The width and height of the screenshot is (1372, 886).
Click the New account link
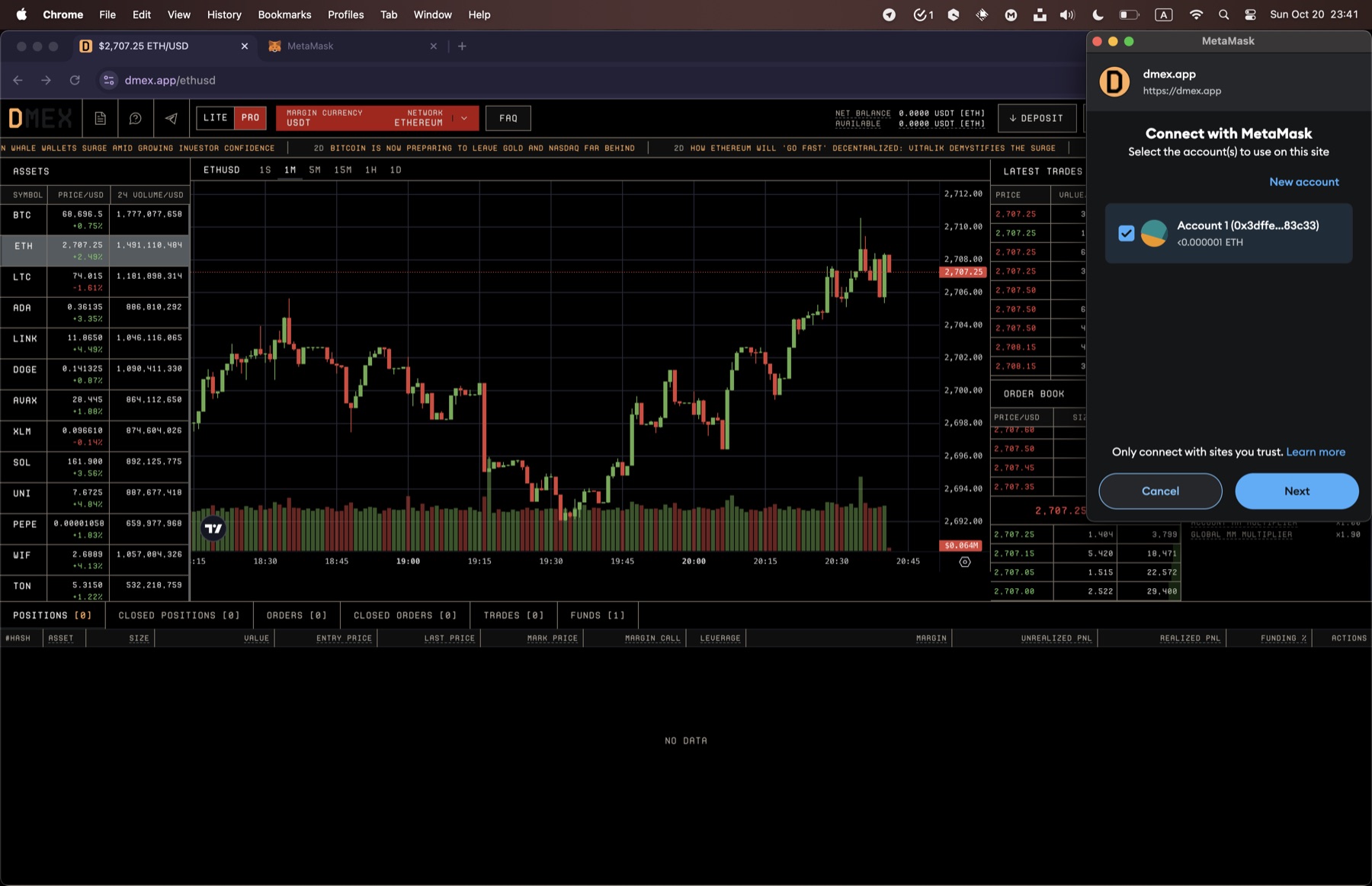tap(1303, 182)
